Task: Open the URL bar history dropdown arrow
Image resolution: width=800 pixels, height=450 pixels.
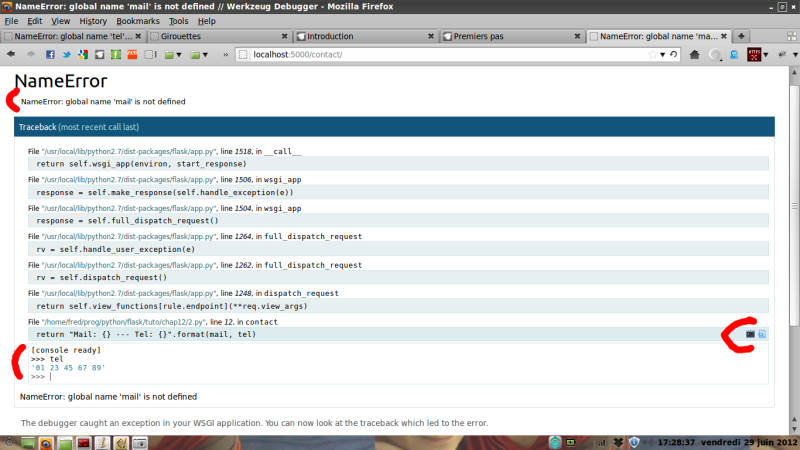Action: [662, 54]
